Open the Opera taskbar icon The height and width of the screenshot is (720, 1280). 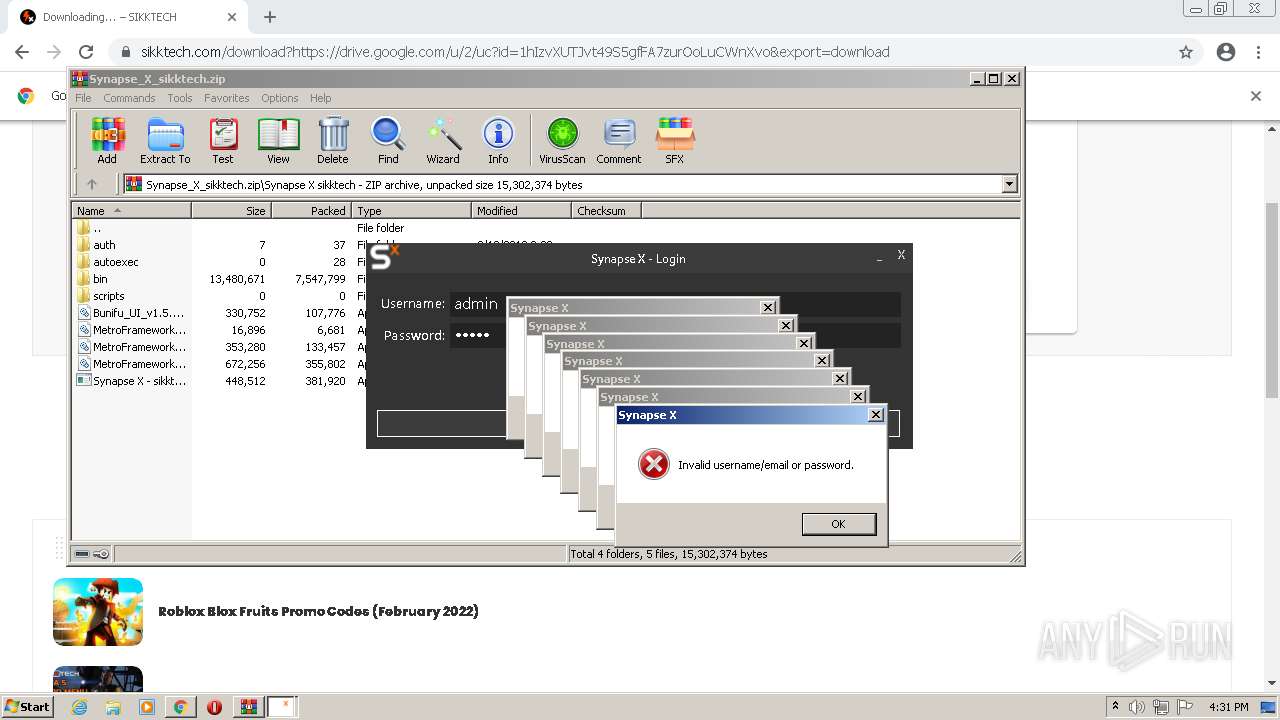pyautogui.click(x=214, y=707)
